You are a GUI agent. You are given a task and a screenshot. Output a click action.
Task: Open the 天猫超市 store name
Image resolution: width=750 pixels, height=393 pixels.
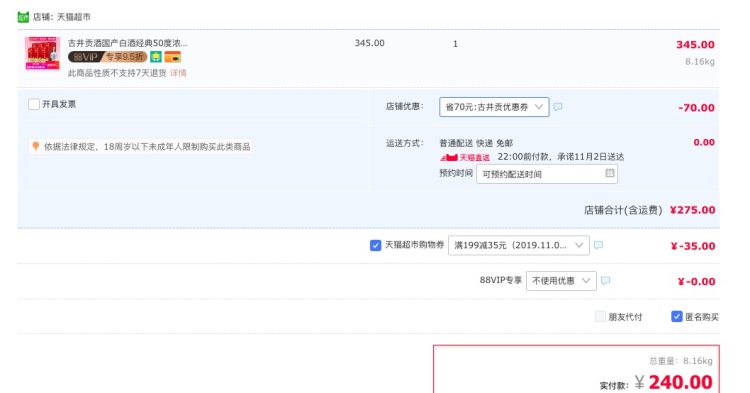point(74,17)
